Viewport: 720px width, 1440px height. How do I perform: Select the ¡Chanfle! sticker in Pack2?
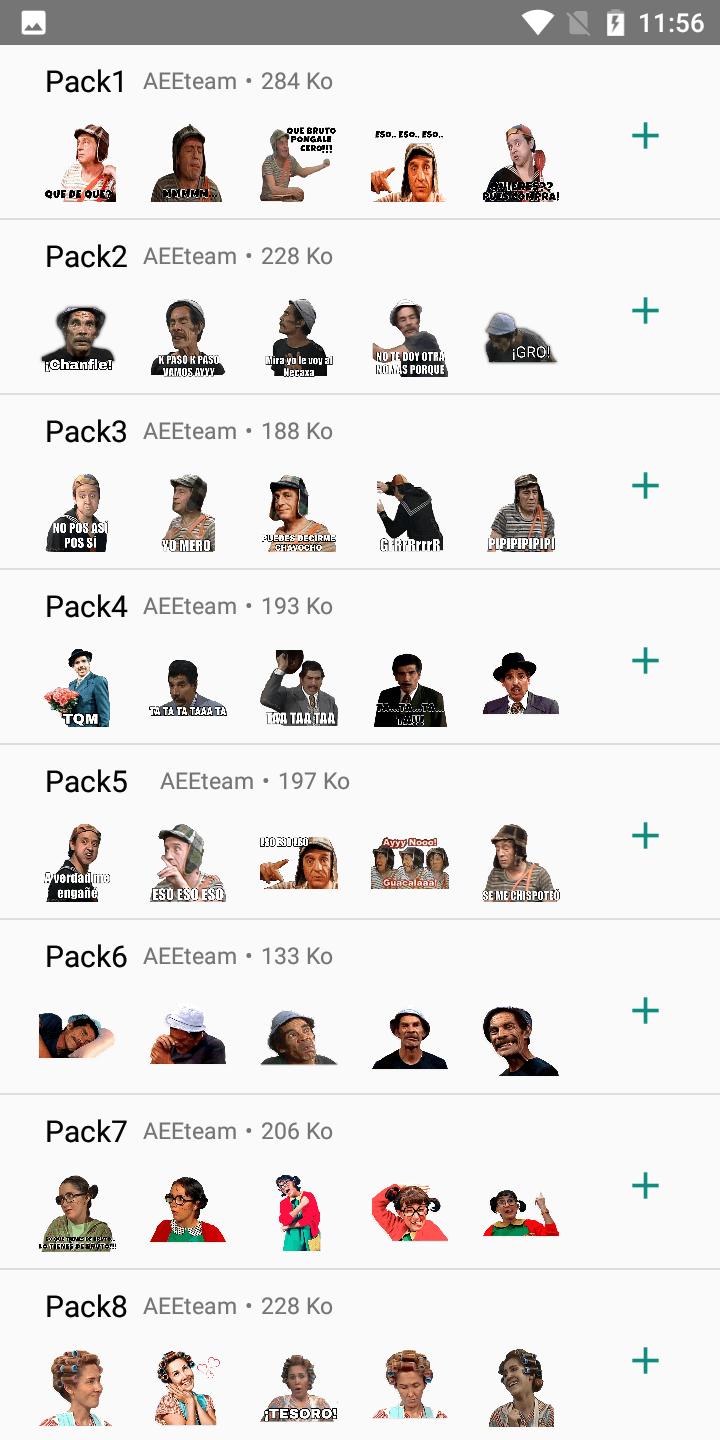pyautogui.click(x=78, y=337)
